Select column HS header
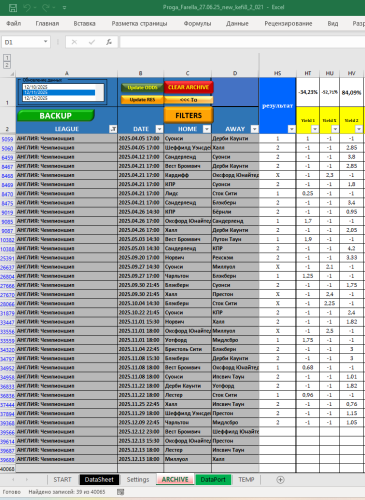This screenshot has width=365, height=500. 277,73
